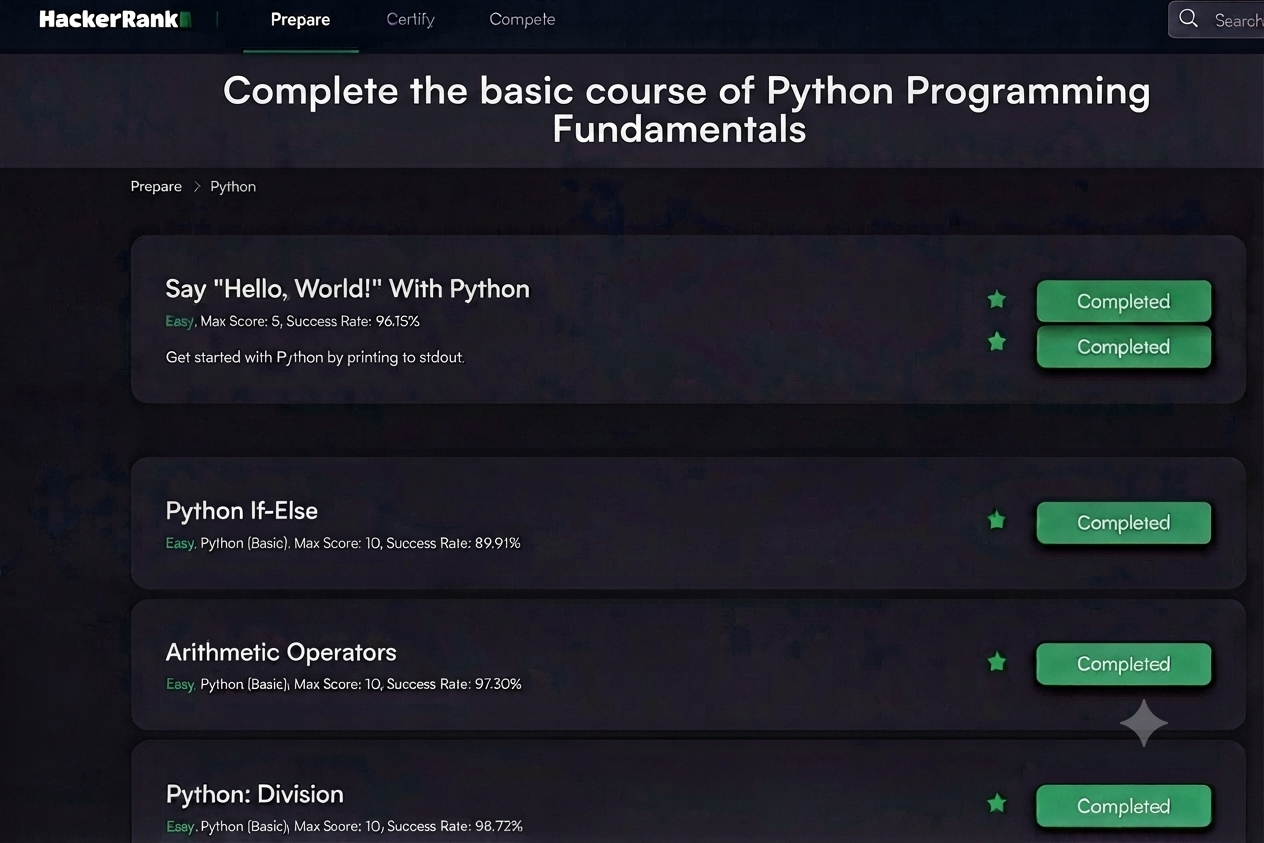Click the lower star in Hello World card
Image resolution: width=1264 pixels, height=843 pixels.
[x=996, y=342]
